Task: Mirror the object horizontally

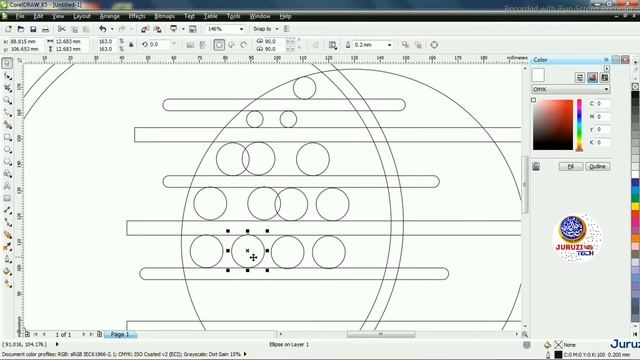Action: coord(190,45)
